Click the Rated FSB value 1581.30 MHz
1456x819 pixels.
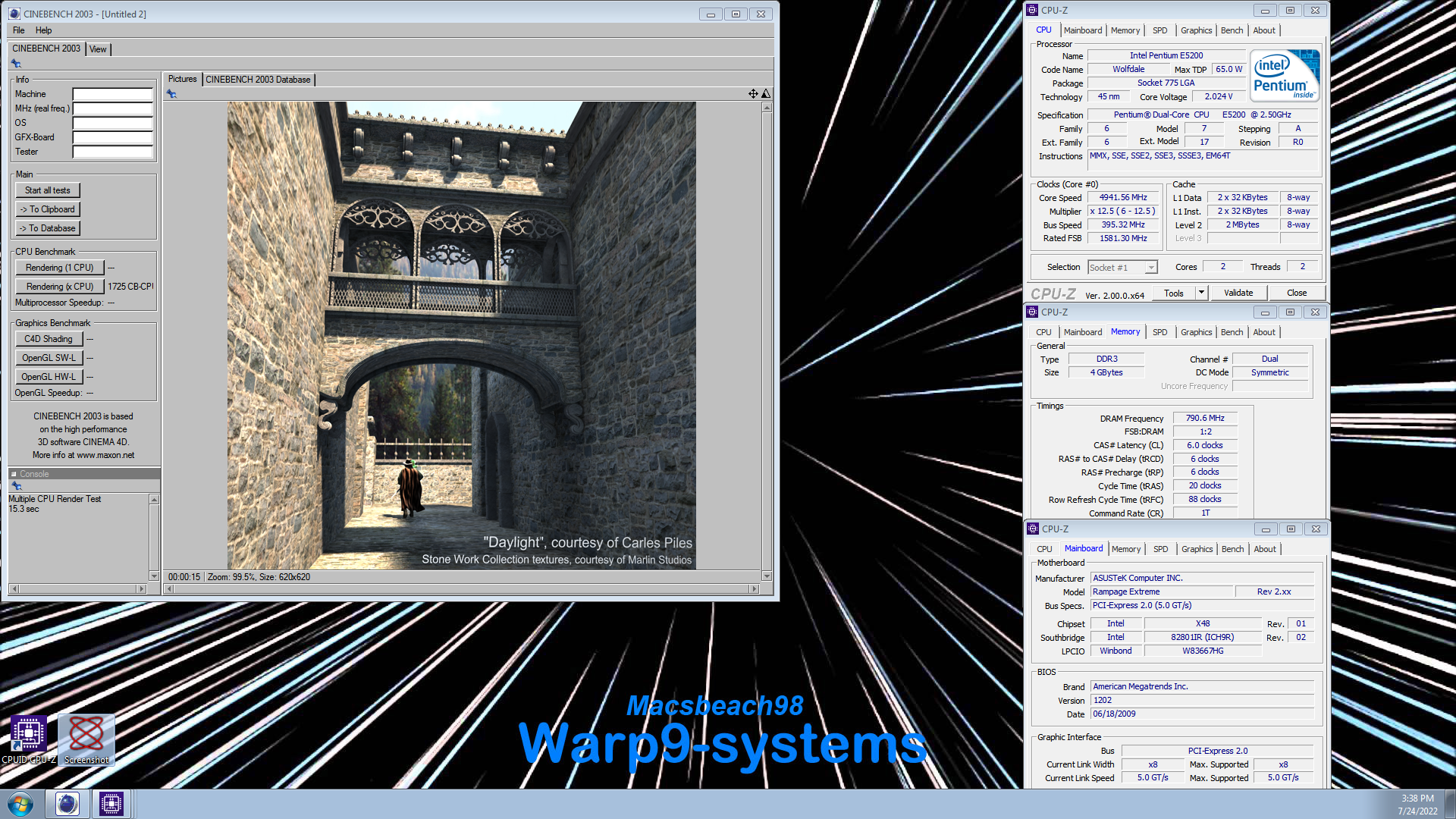pos(1123,239)
